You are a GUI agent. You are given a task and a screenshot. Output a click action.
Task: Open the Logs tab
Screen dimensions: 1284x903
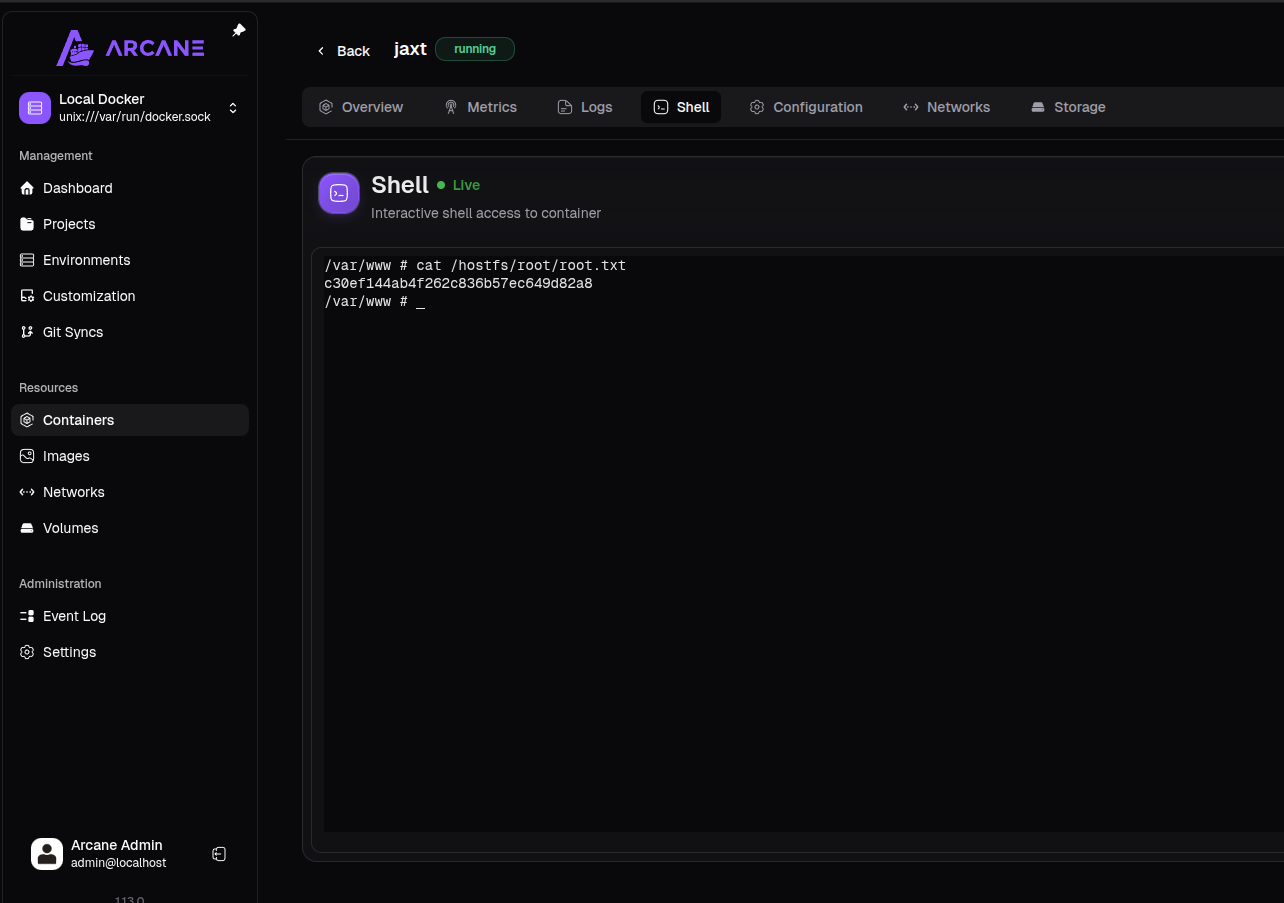[x=585, y=107]
